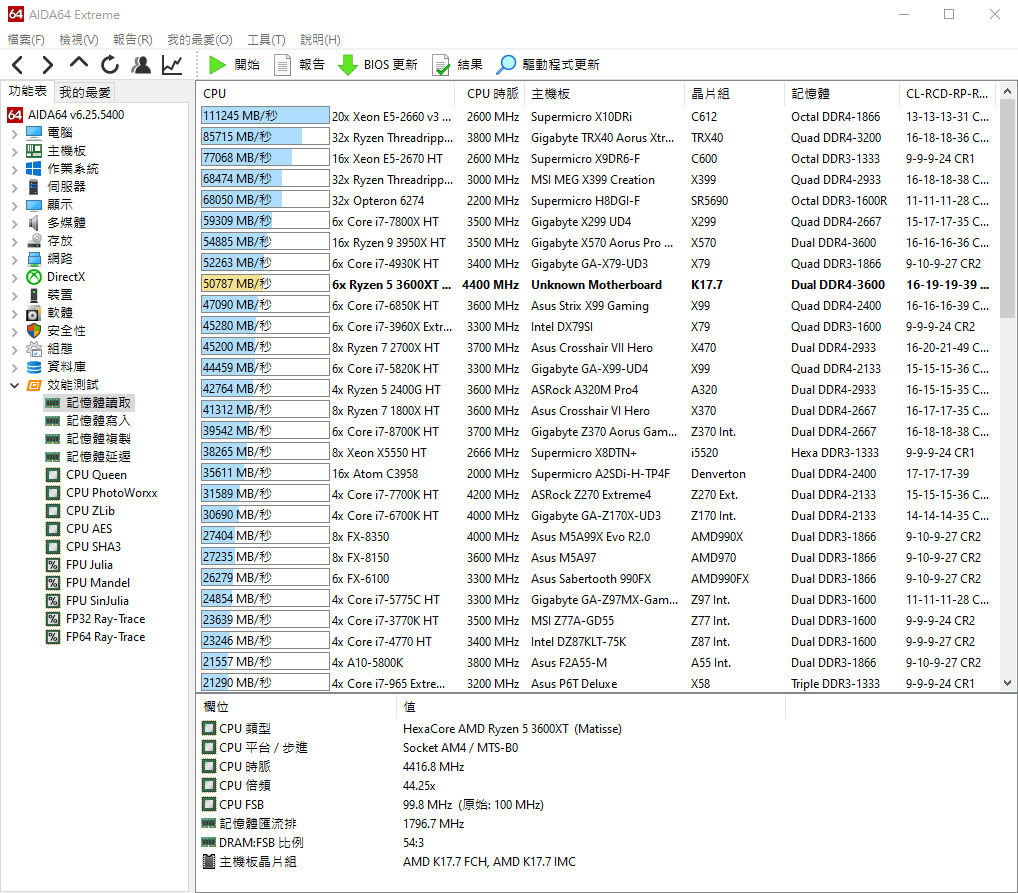Open the 工具(T) menu
This screenshot has height=893, width=1018.
pos(266,40)
